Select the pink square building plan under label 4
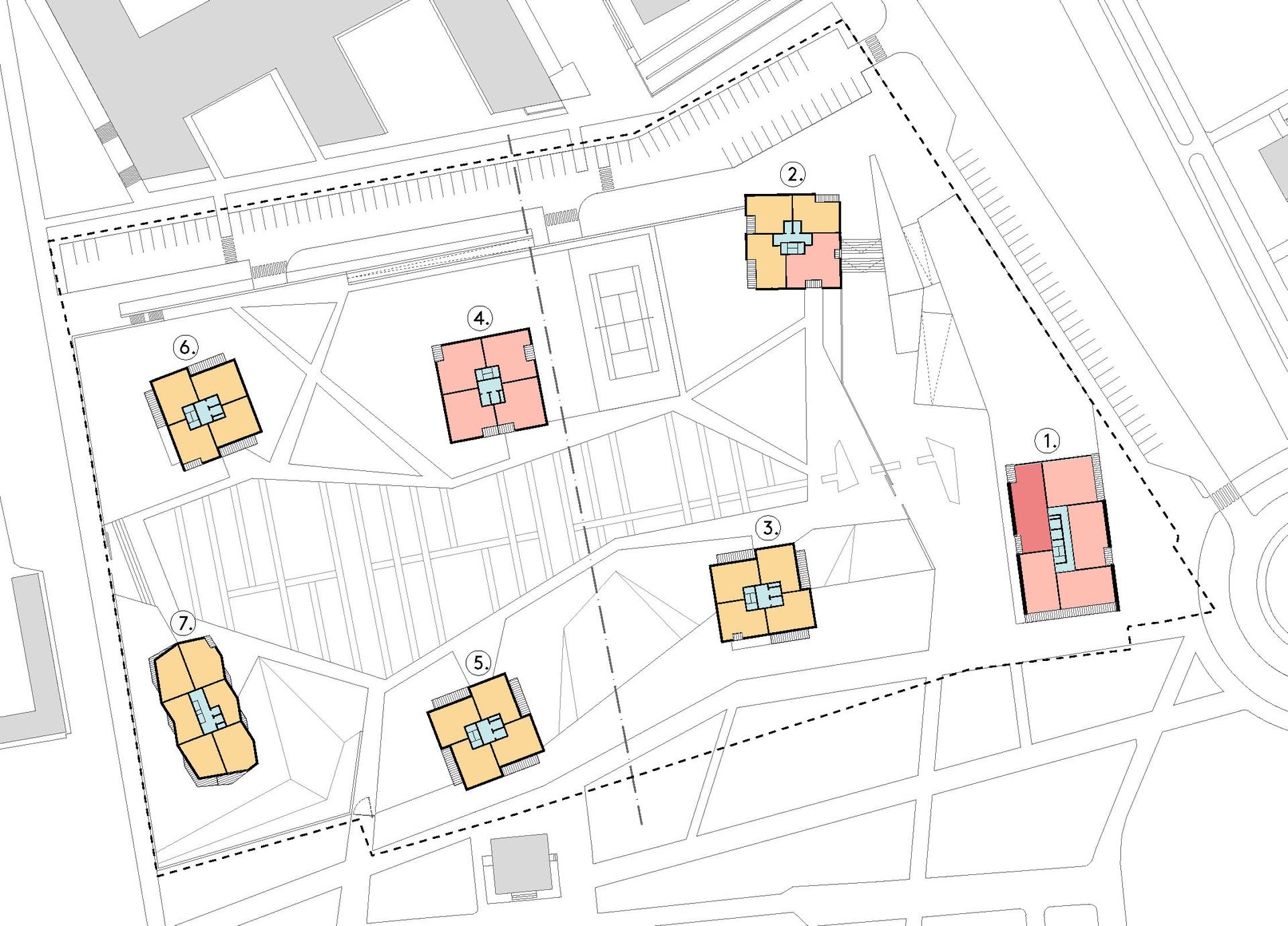 click(490, 386)
